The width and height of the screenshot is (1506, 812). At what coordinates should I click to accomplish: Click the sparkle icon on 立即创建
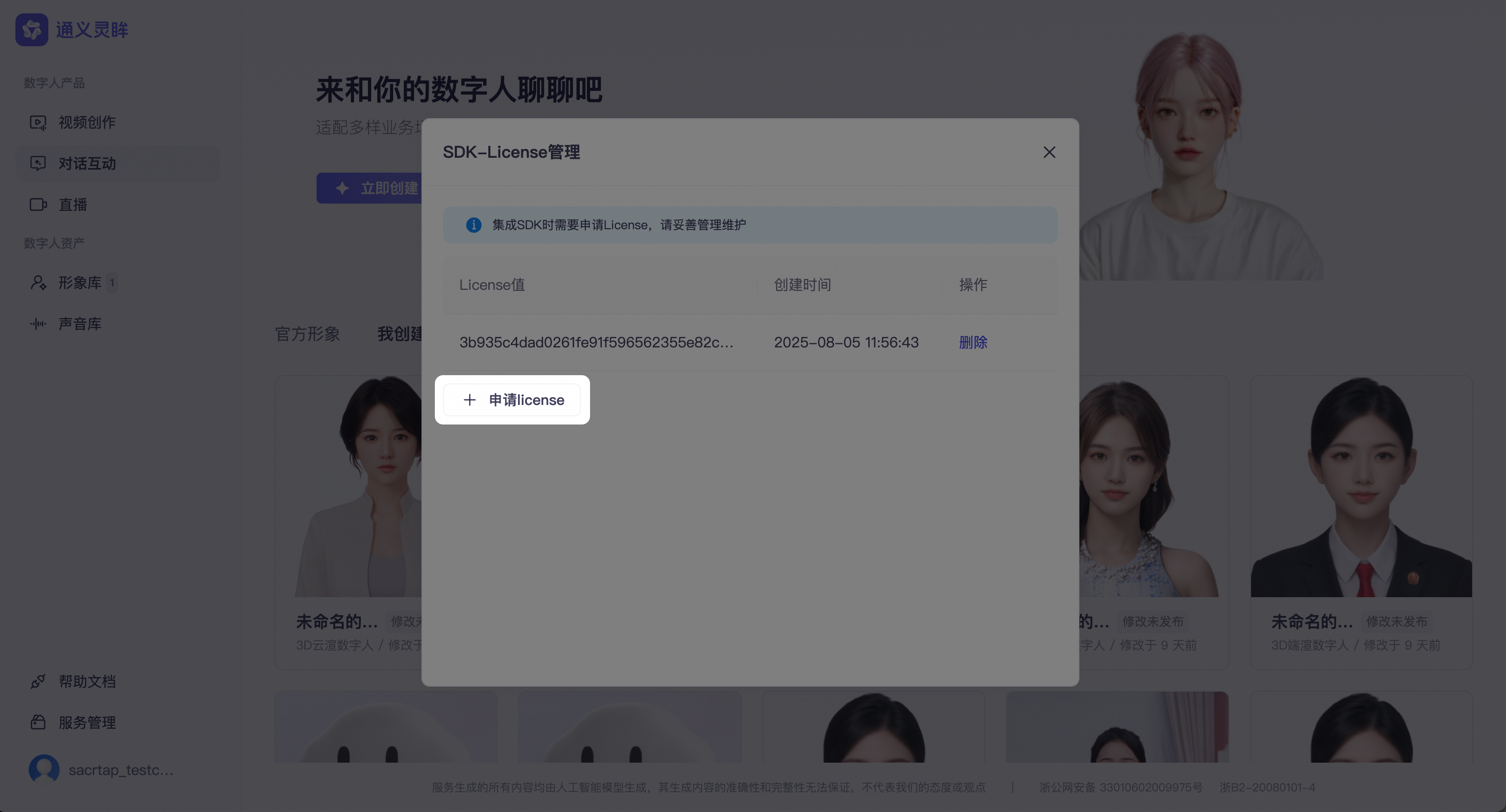click(343, 188)
